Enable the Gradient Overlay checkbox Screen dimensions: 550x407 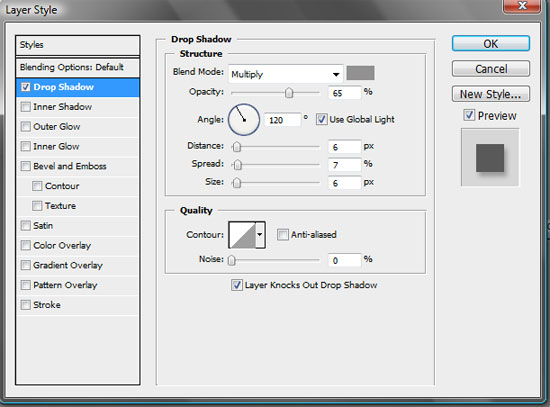26,265
